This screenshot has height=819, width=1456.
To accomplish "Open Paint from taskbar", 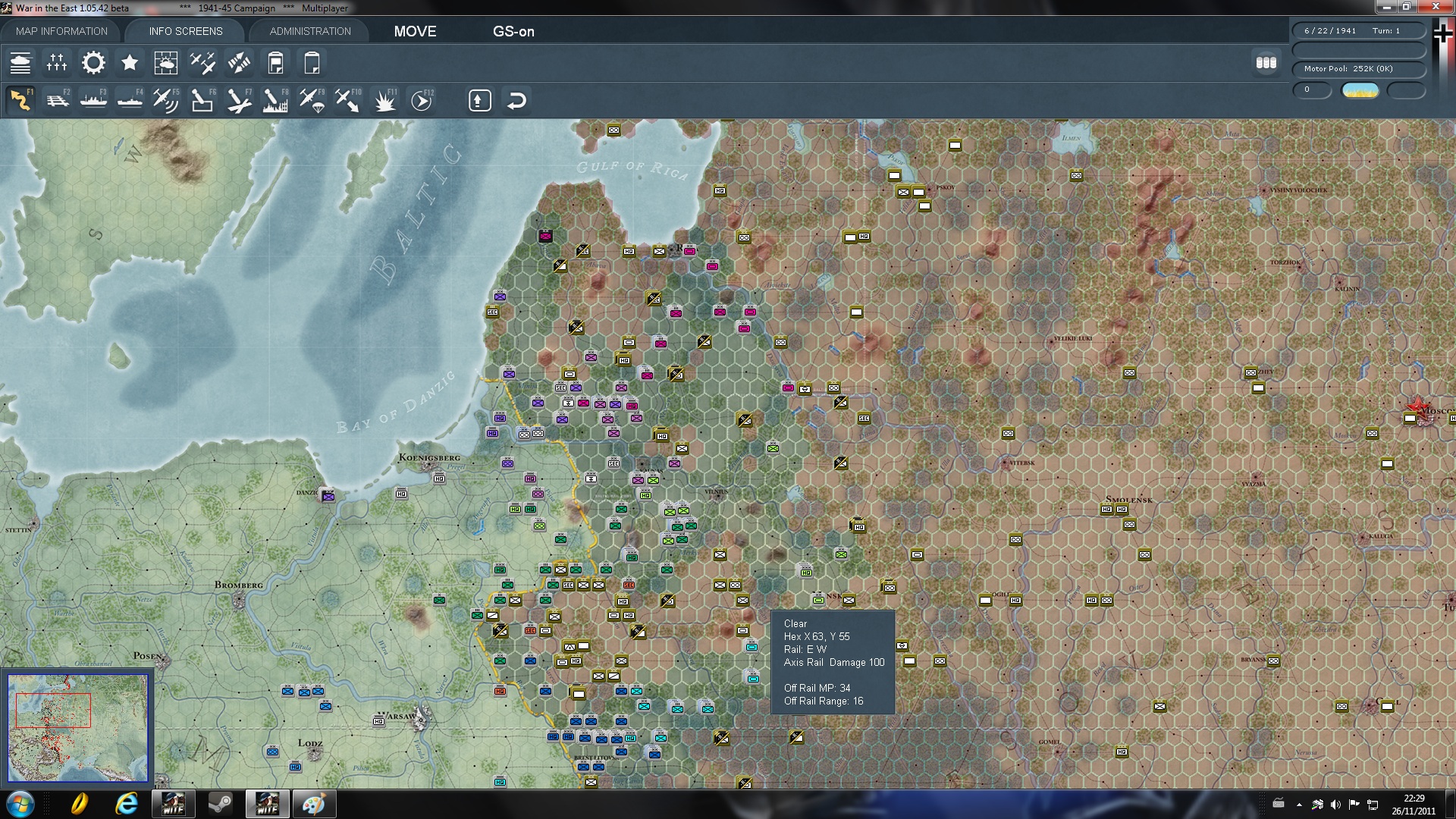I will point(313,804).
